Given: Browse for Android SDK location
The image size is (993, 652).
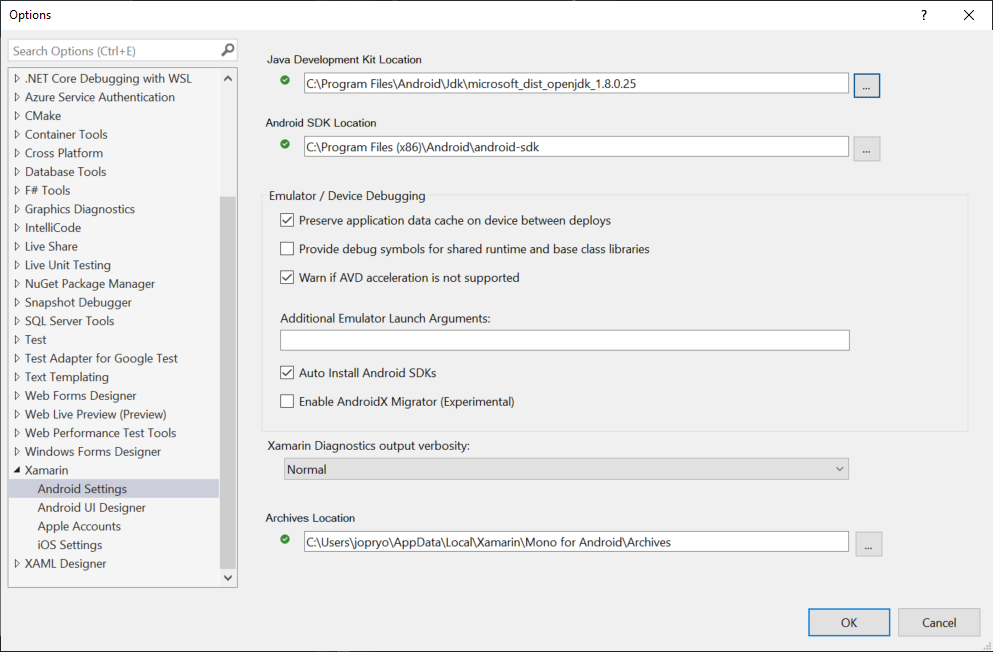Looking at the screenshot, I should pyautogui.click(x=866, y=149).
